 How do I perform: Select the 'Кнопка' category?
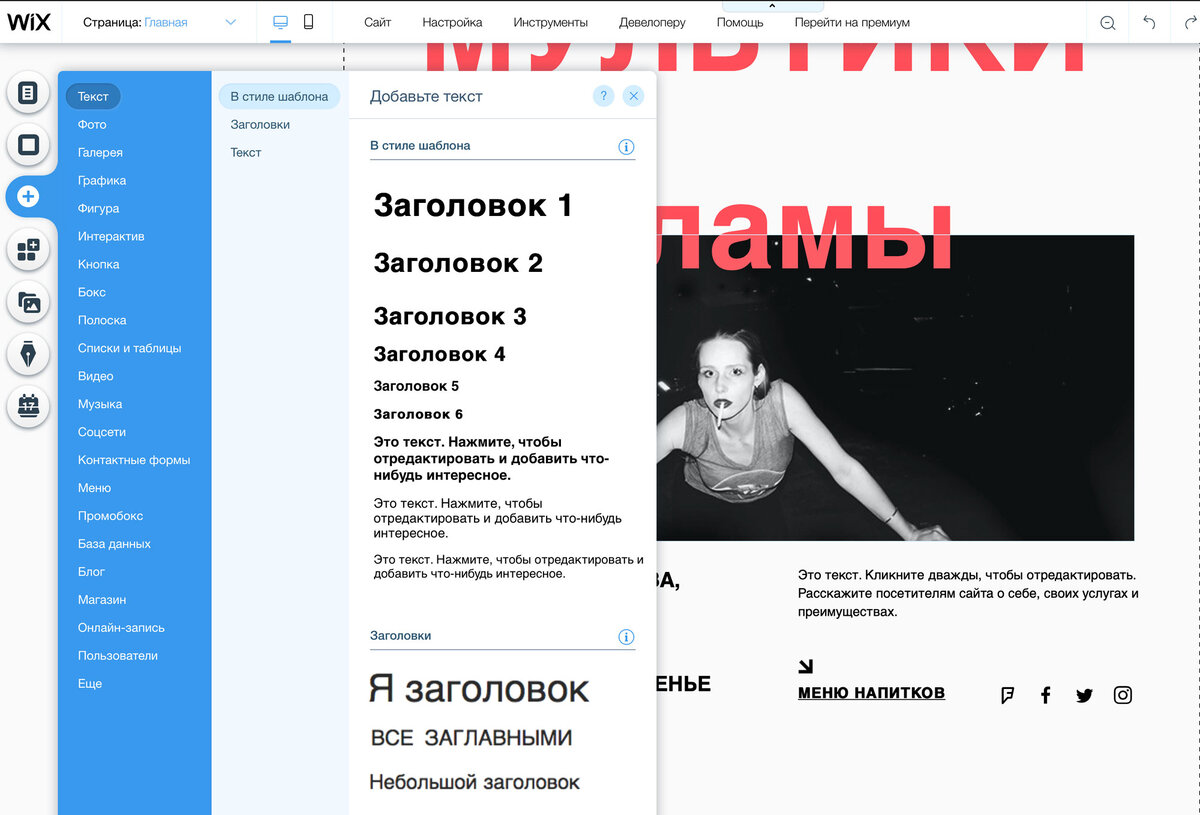[98, 264]
